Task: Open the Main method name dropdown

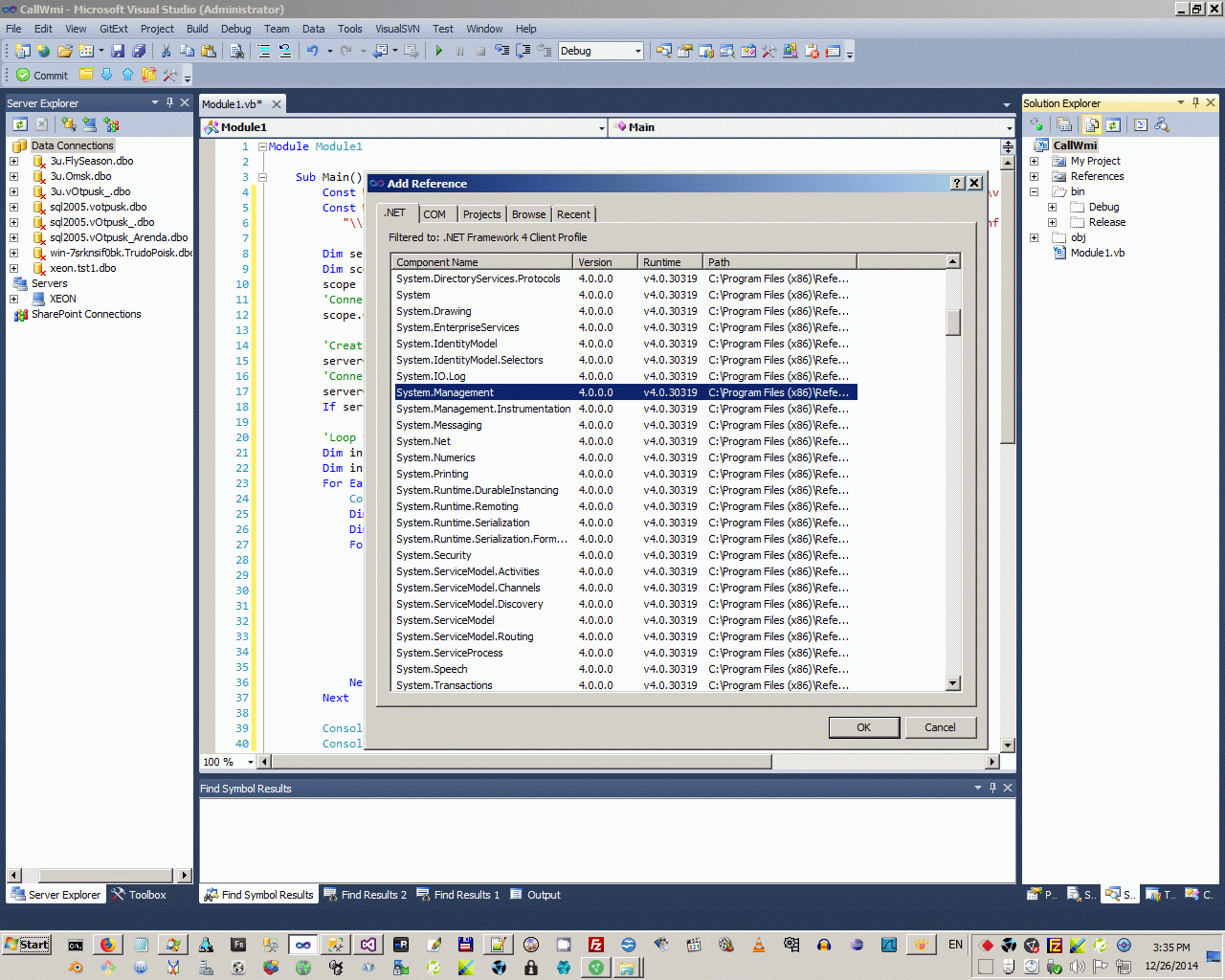Action: click(1009, 127)
